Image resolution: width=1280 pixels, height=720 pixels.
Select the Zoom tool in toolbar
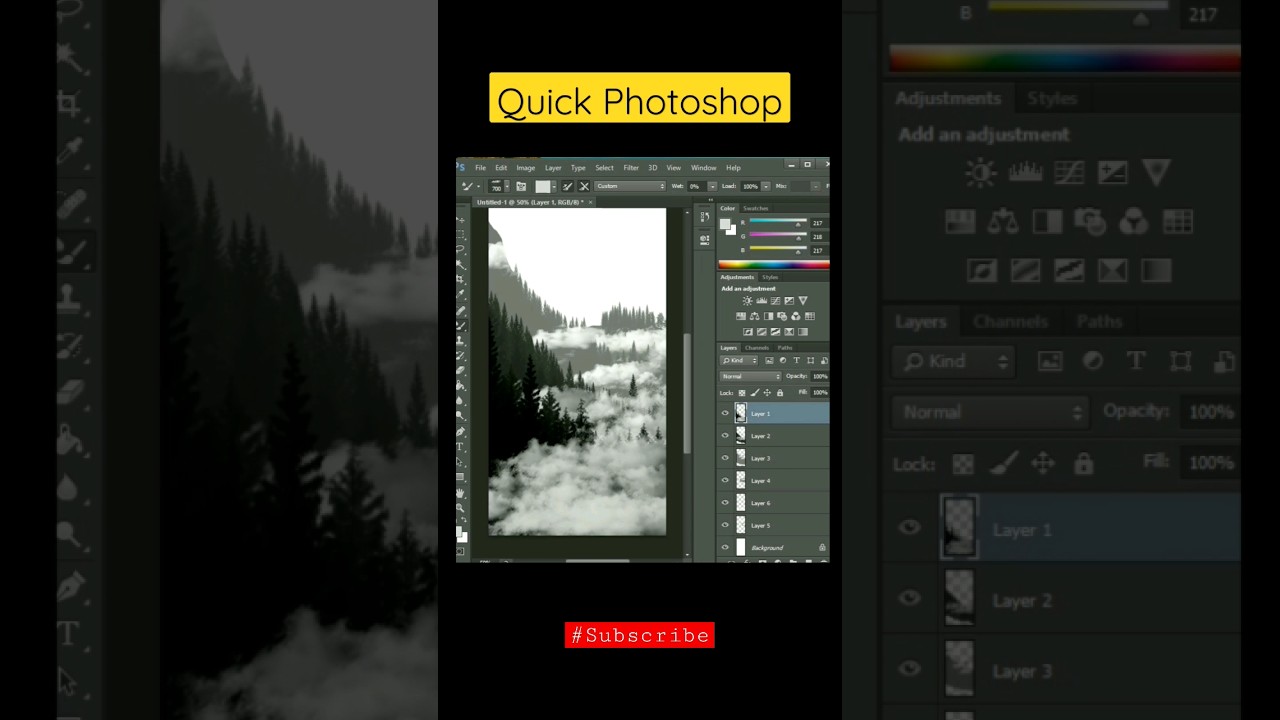460,507
